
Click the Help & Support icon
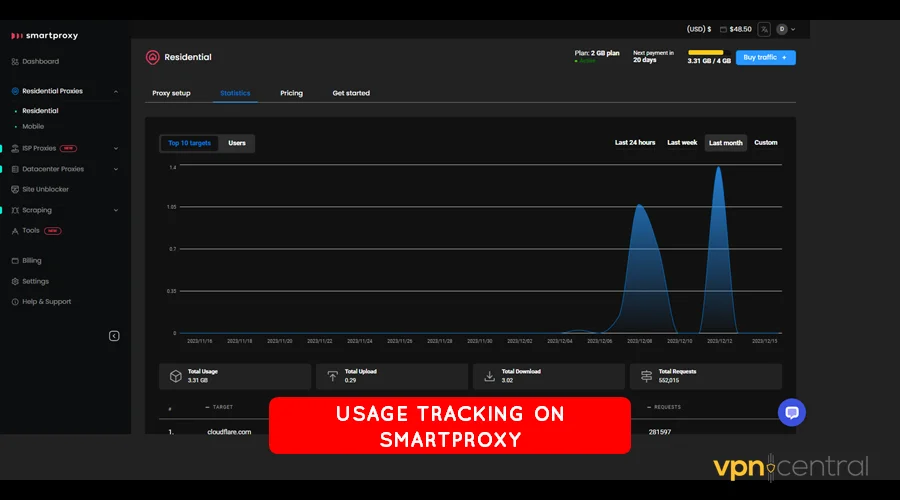click(x=15, y=301)
